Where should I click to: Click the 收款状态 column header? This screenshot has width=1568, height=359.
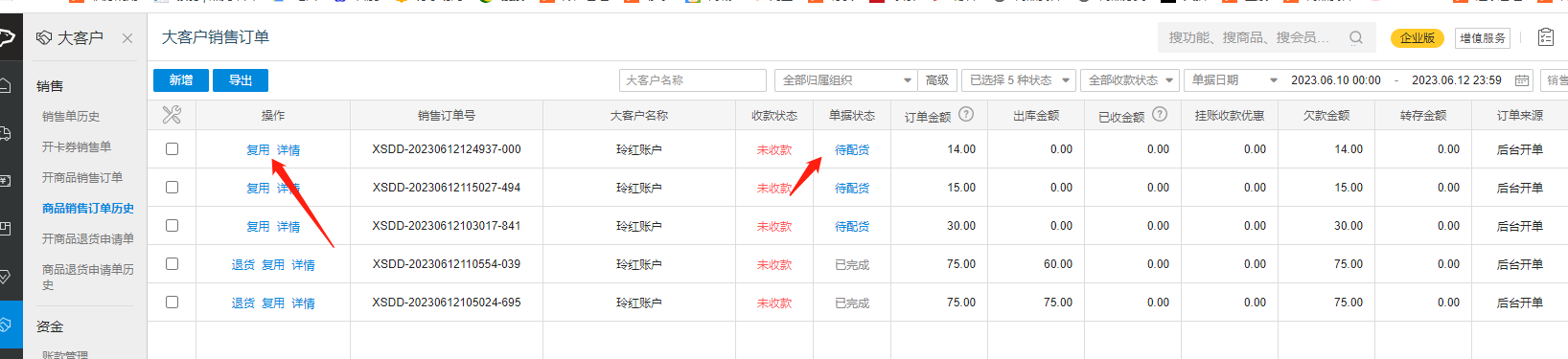pos(774,116)
